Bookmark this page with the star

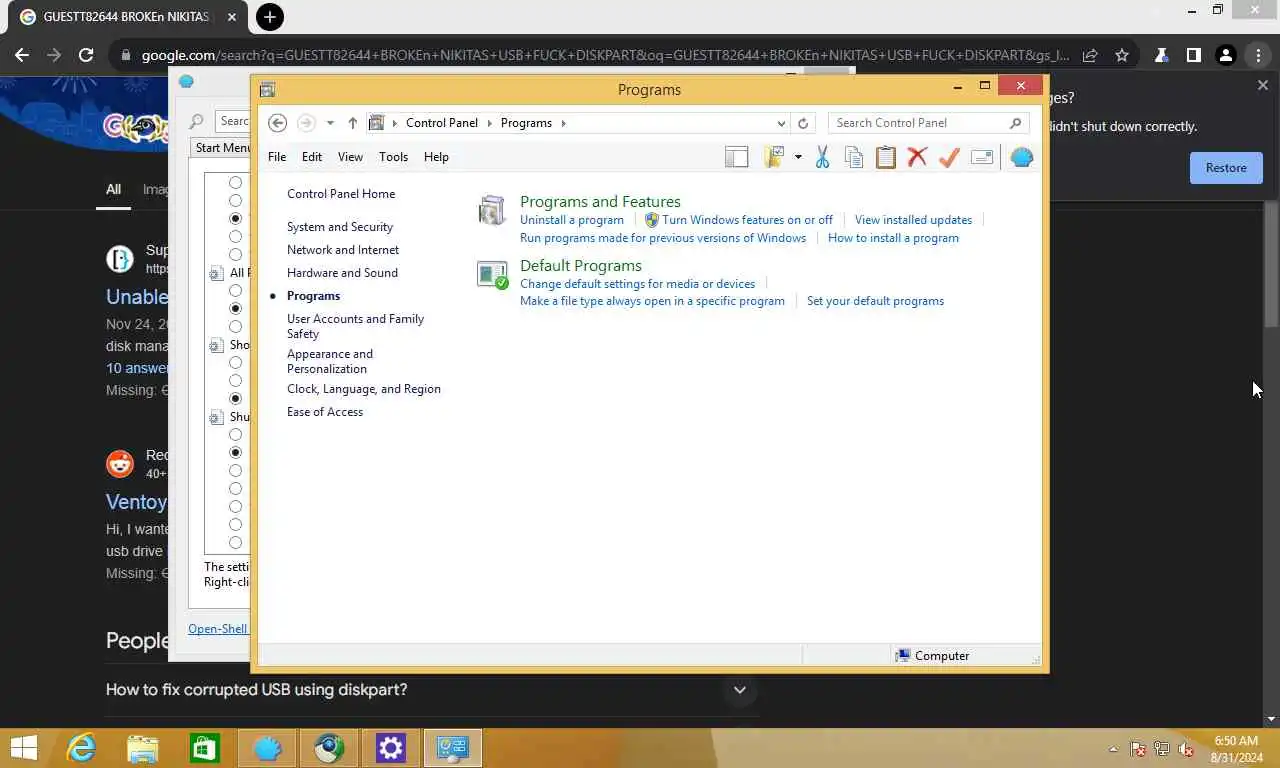click(x=1122, y=56)
